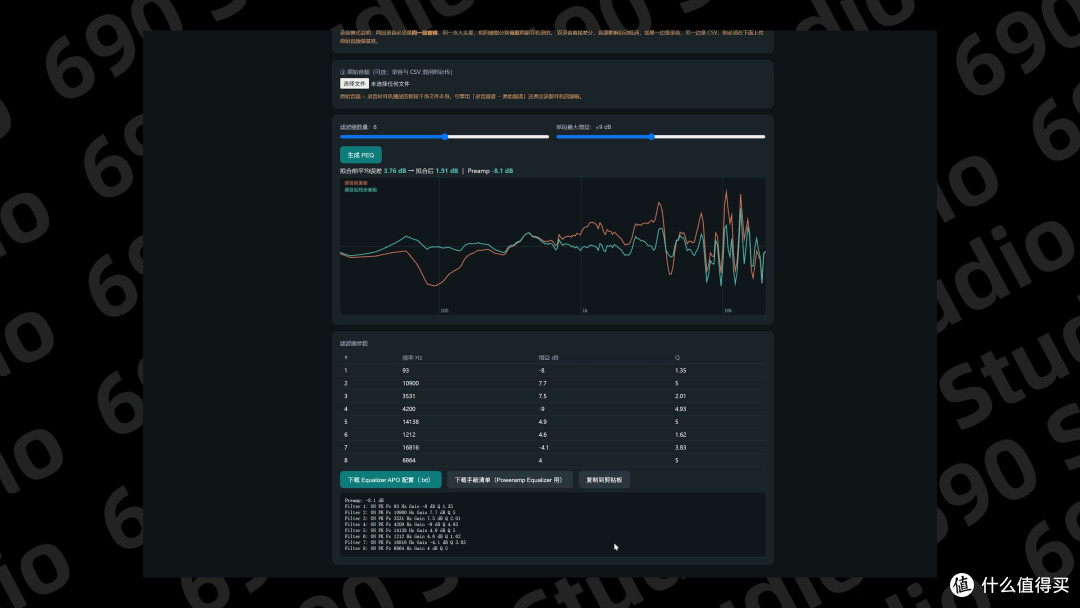
Task: Click the 选择文件 file chooser button
Action: [354, 83]
